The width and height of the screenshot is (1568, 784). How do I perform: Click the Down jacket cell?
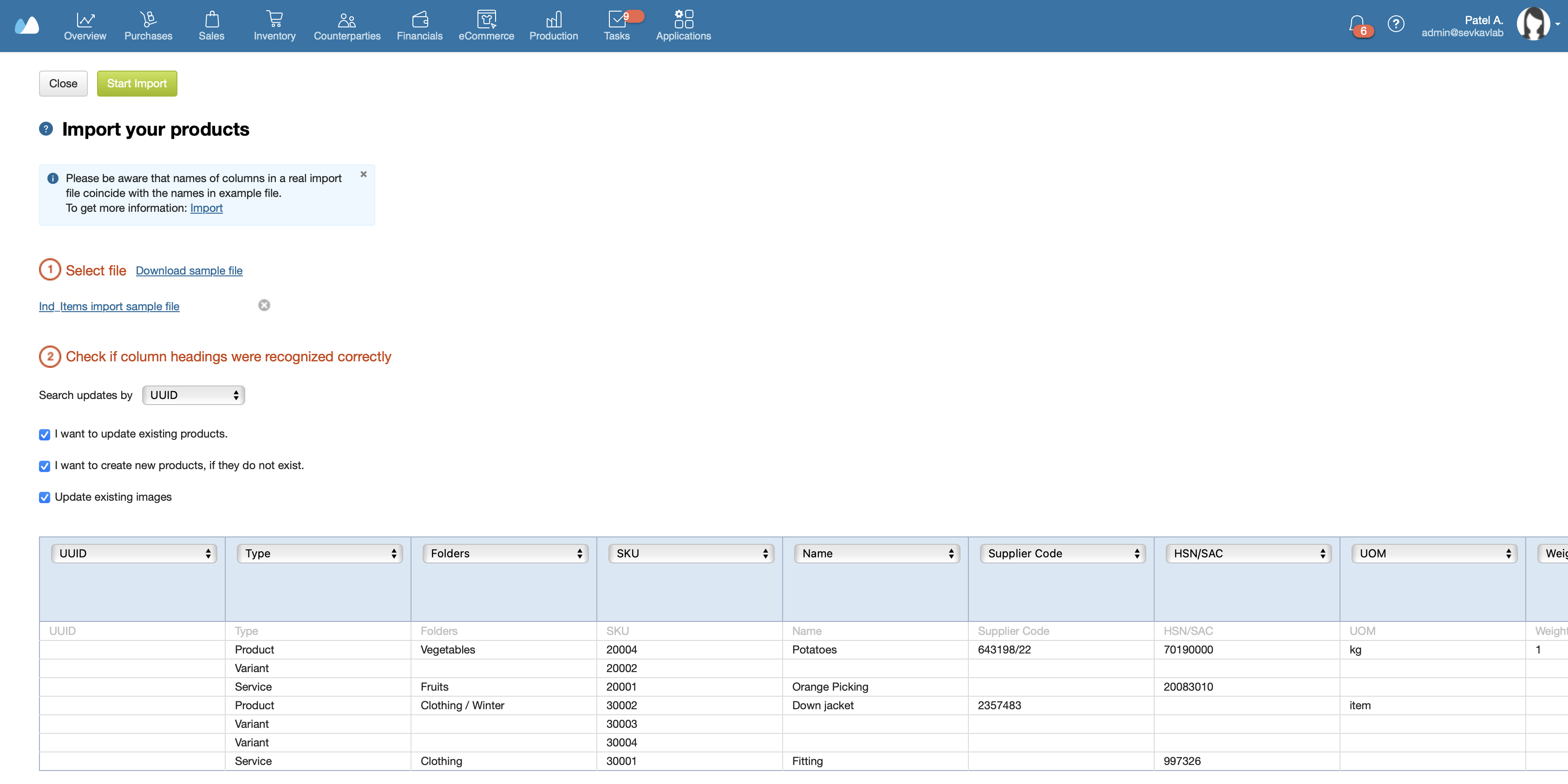[875, 706]
